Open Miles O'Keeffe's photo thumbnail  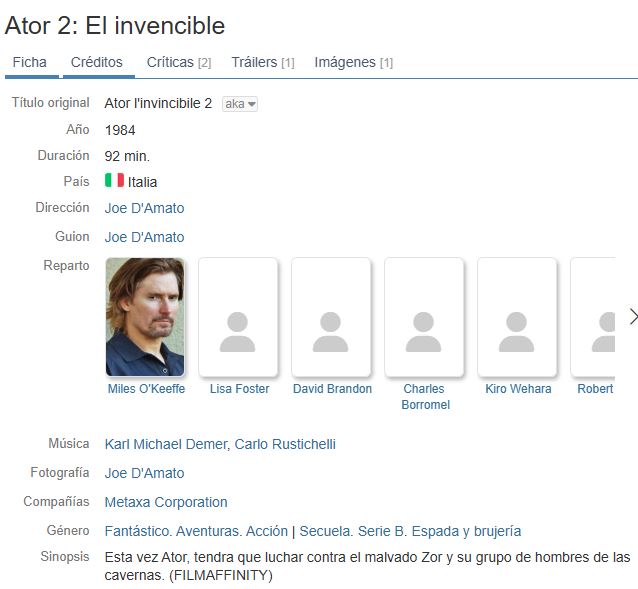coord(145,317)
